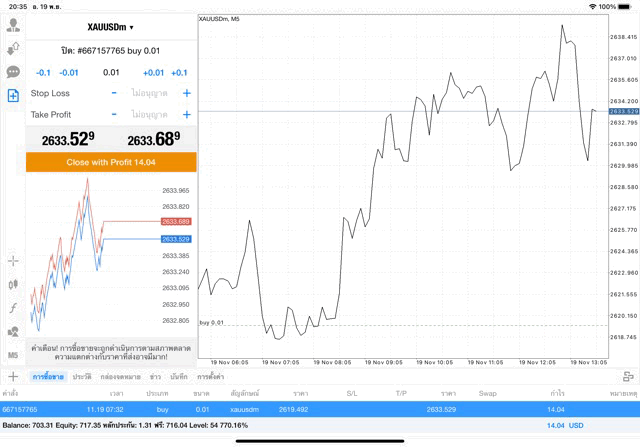Open the quotes arrows icon in sidebar
This screenshot has width=640, height=447.
tap(13, 49)
